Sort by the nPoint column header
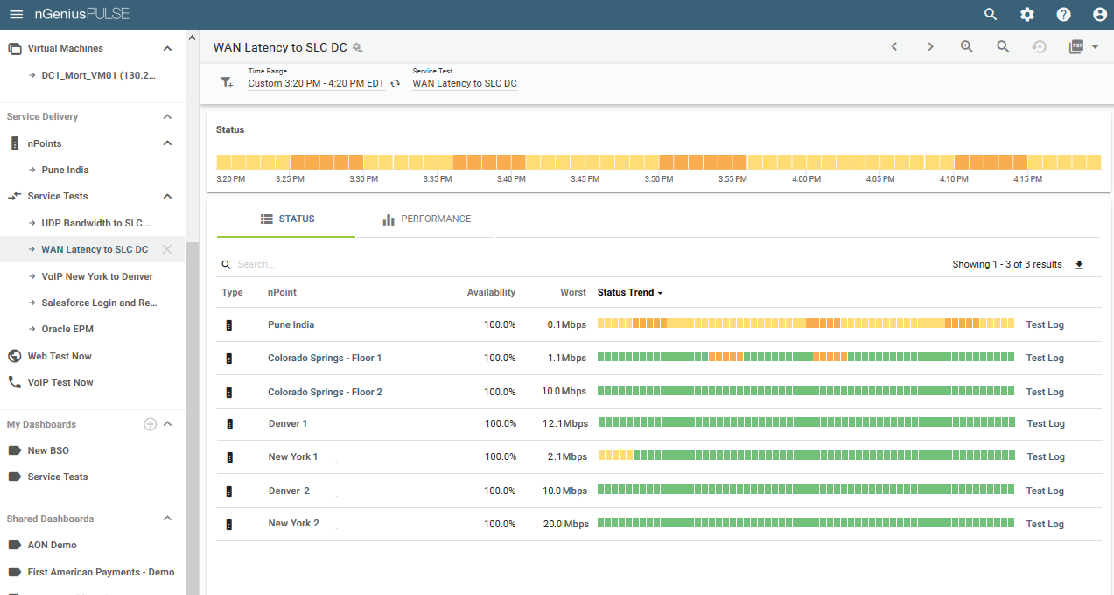The width and height of the screenshot is (1114, 595). click(x=282, y=293)
